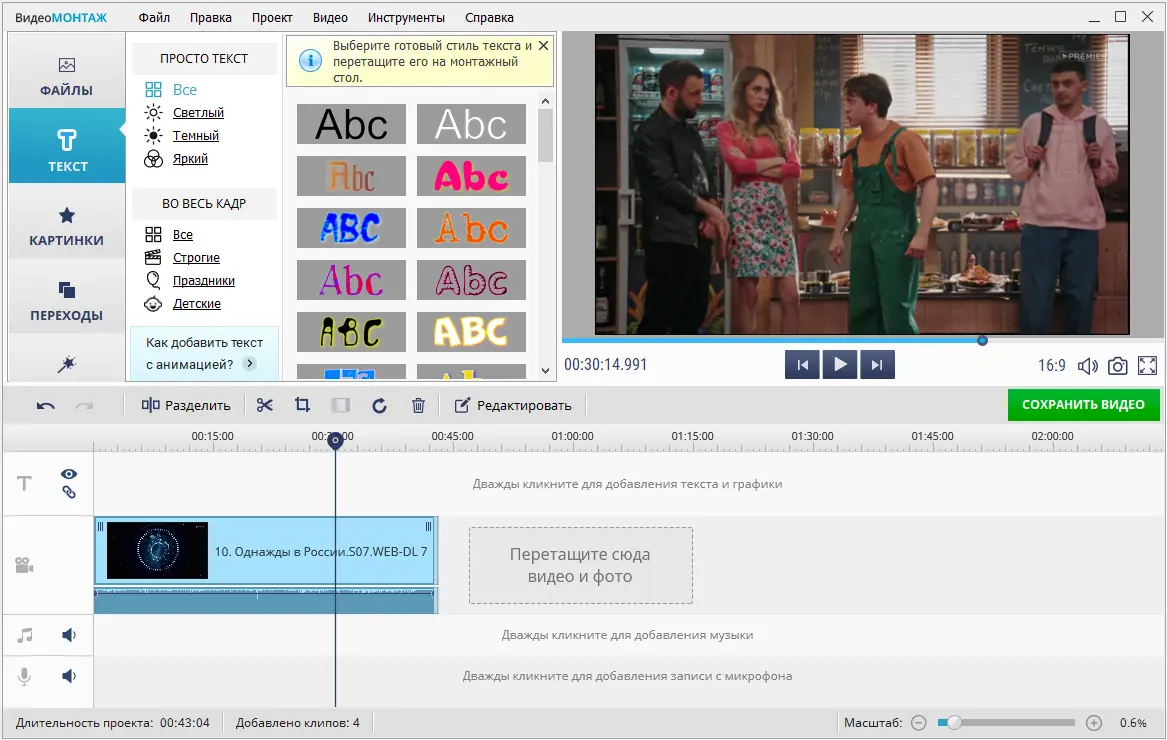Select the purple gradient Abc style
Image resolution: width=1167 pixels, height=740 pixels.
[351, 280]
